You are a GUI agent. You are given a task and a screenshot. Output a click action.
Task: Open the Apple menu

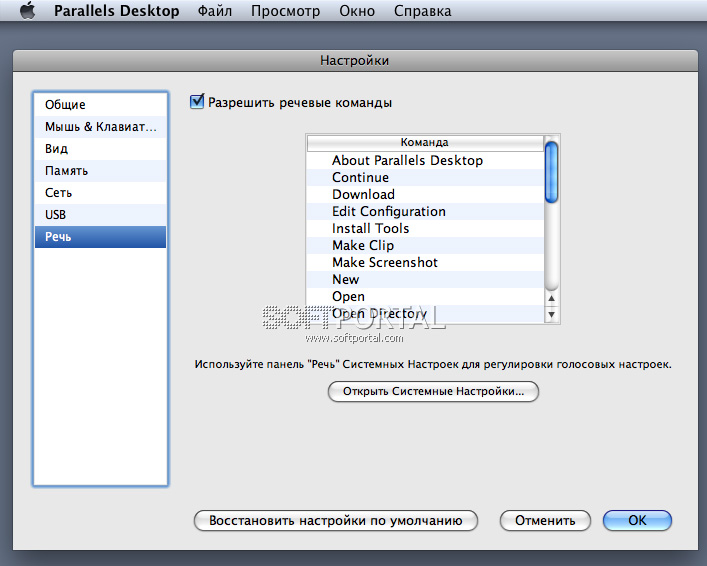coord(27,11)
